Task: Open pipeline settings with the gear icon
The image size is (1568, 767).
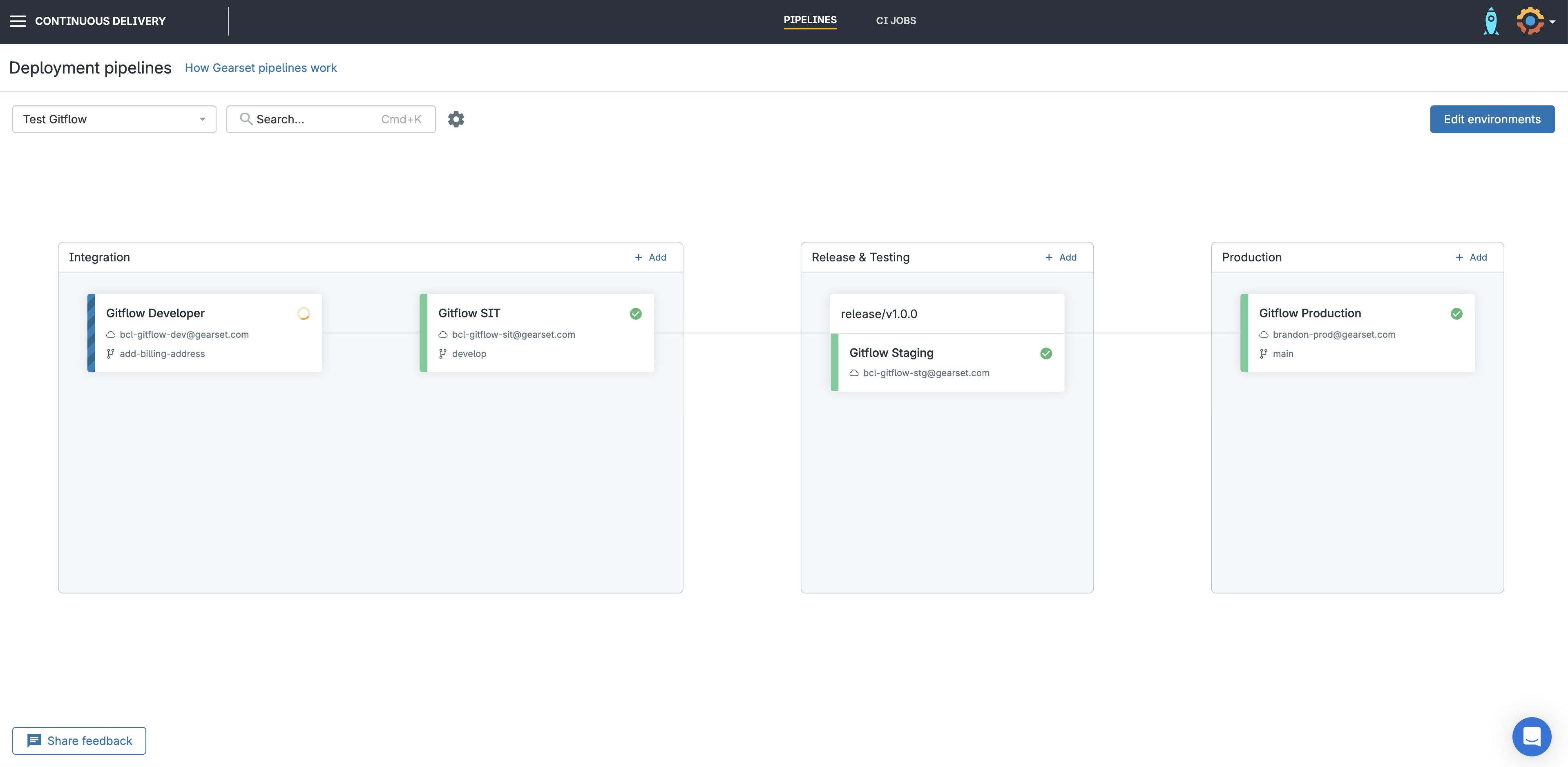Action: (456, 119)
